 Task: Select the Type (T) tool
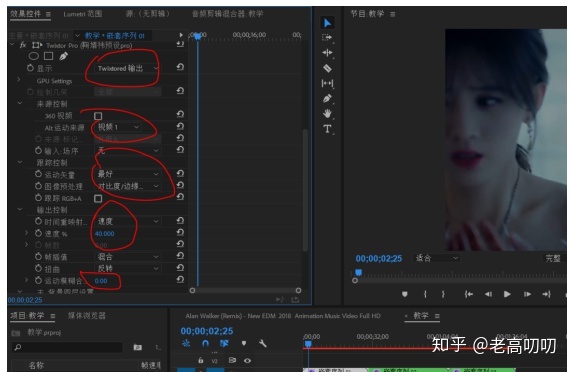pyautogui.click(x=327, y=129)
